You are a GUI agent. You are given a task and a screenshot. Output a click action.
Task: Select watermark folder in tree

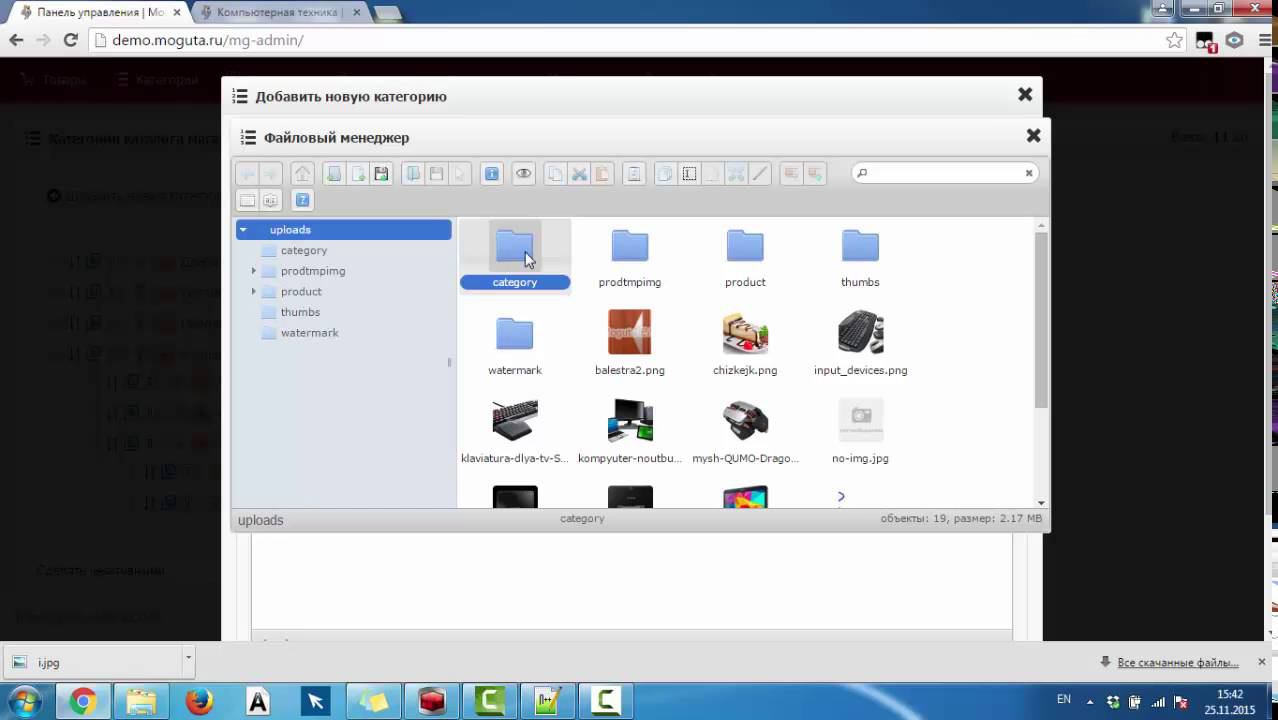click(x=310, y=333)
